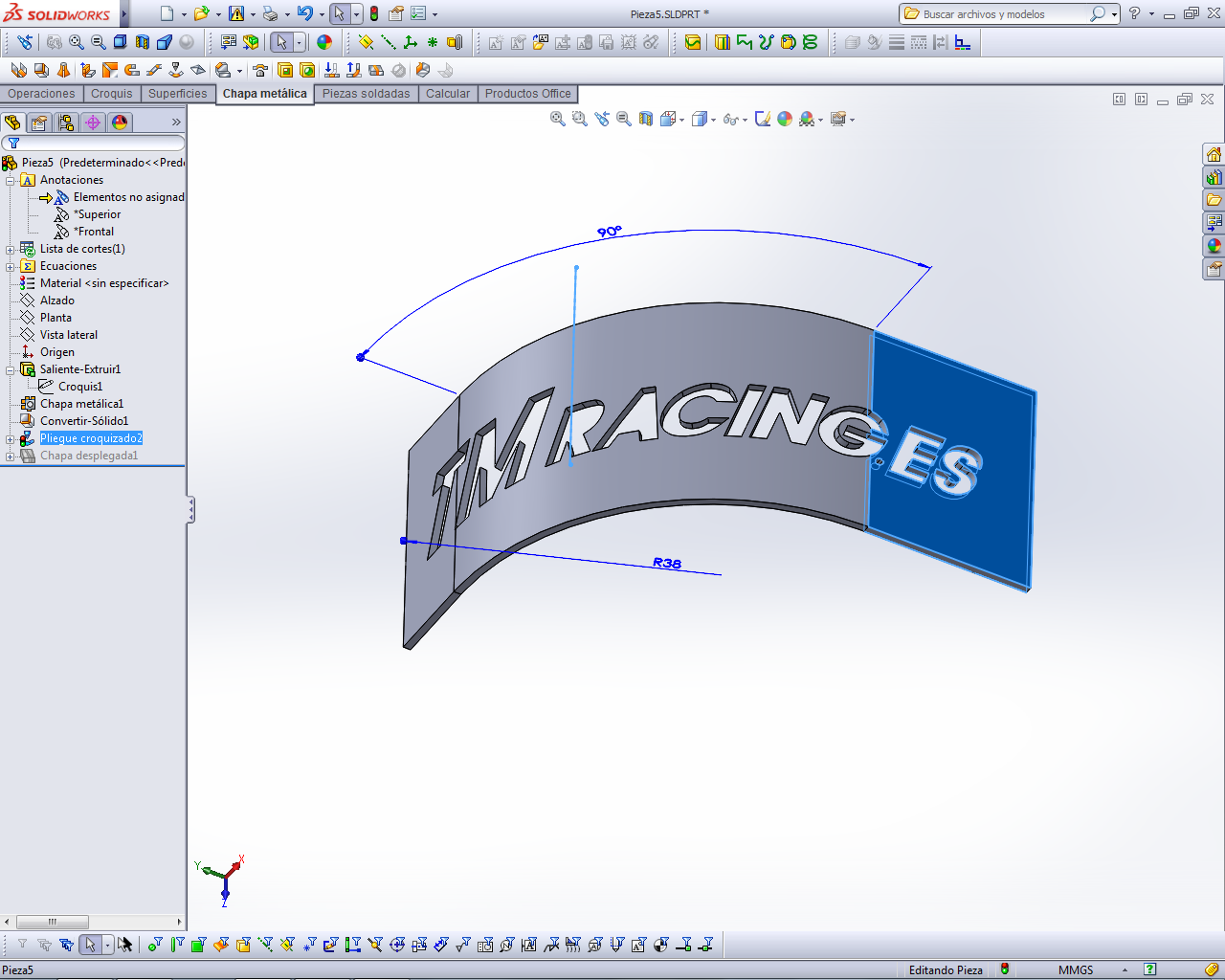Viewport: 1225px width, 980px height.
Task: Open the view orientation dropdown in viewport toolbar
Action: pyautogui.click(x=681, y=120)
